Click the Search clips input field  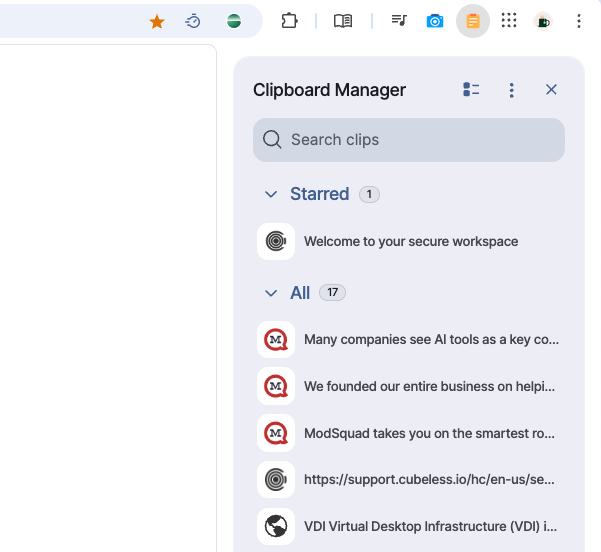409,140
